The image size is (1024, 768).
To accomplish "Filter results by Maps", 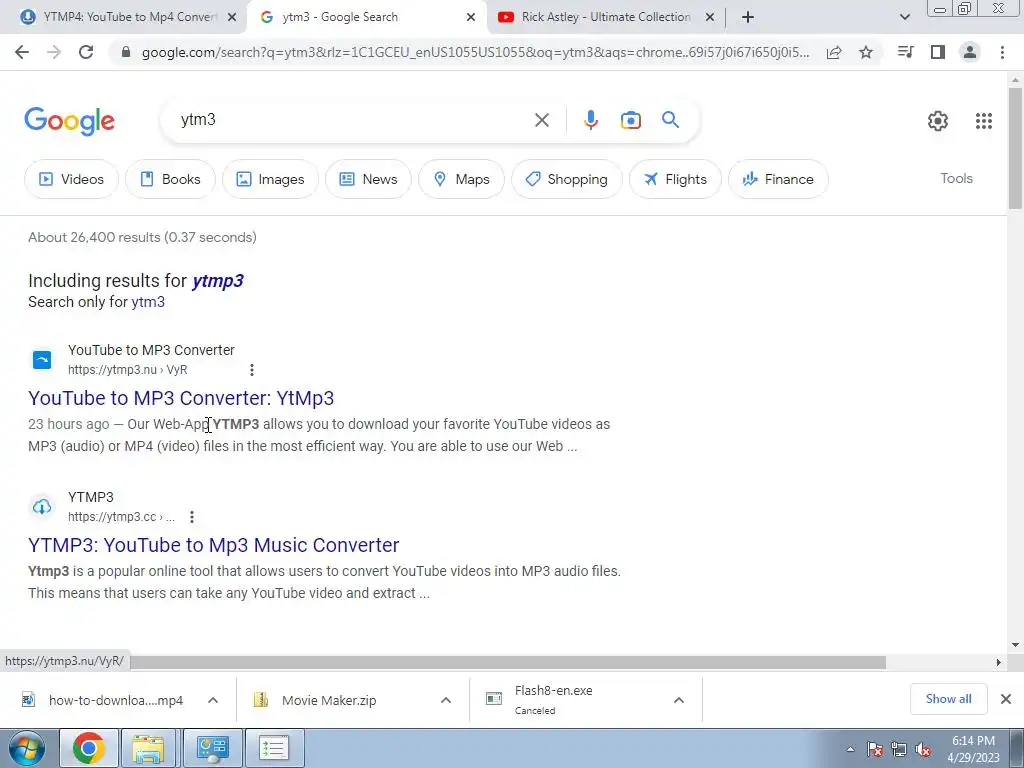I will 461,179.
